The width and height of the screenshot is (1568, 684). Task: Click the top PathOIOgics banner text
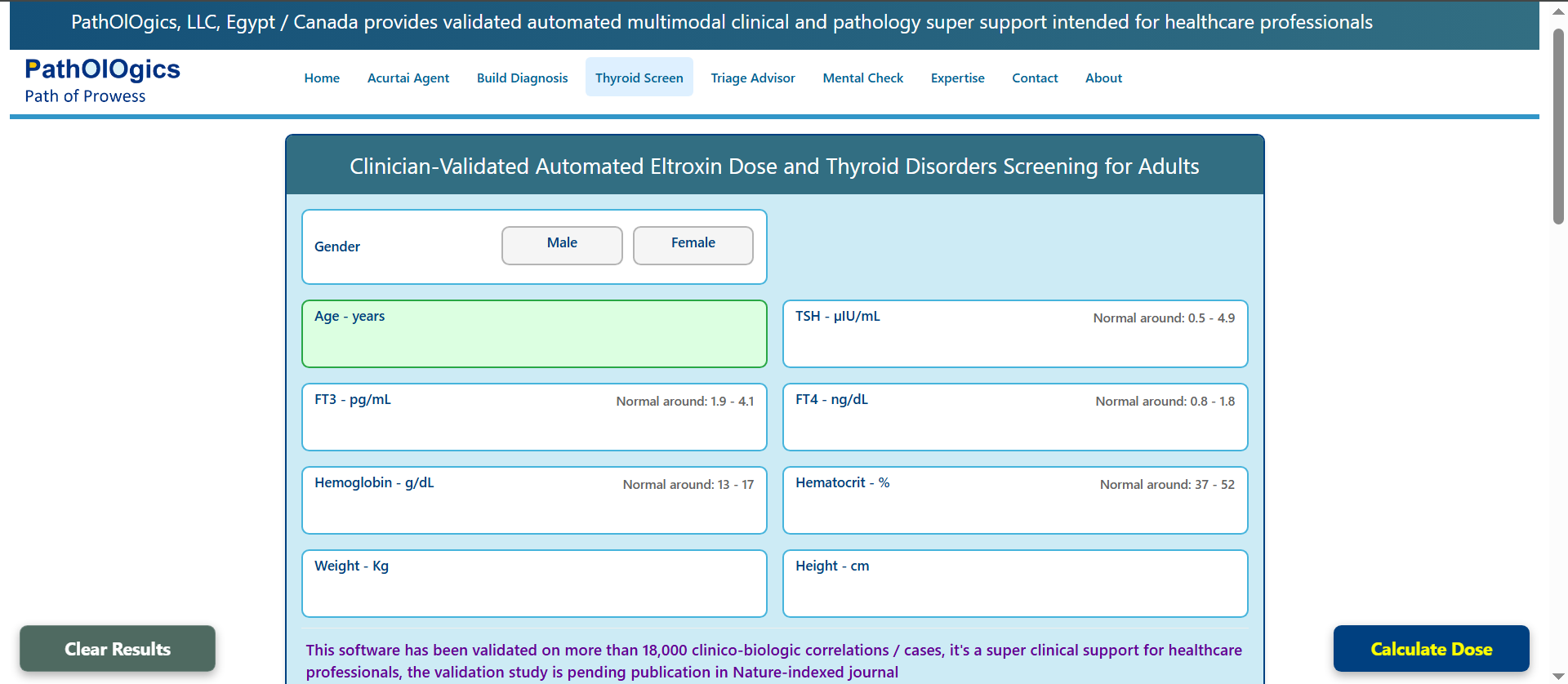(722, 23)
